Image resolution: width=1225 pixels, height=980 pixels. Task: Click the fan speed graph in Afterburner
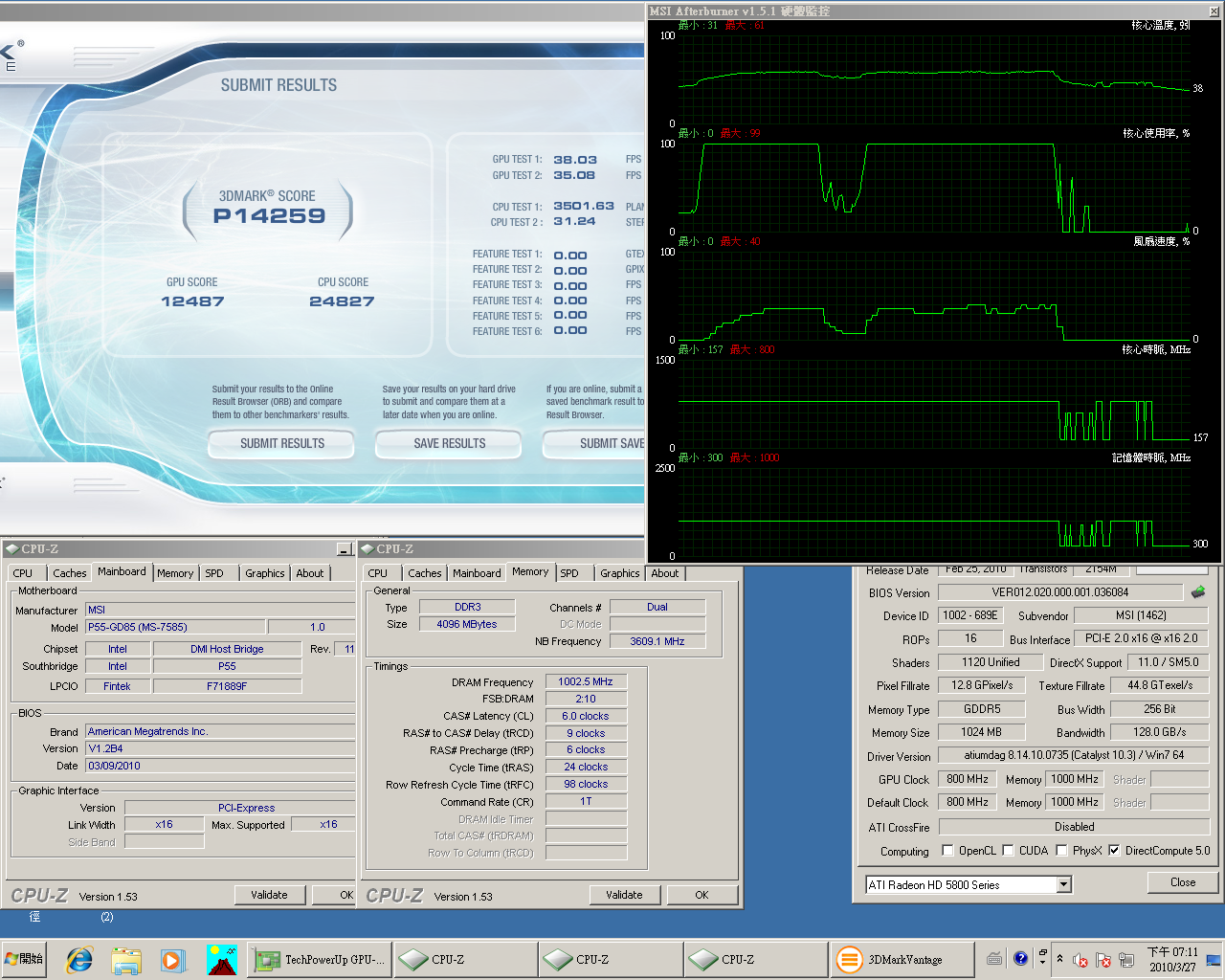coord(933,295)
